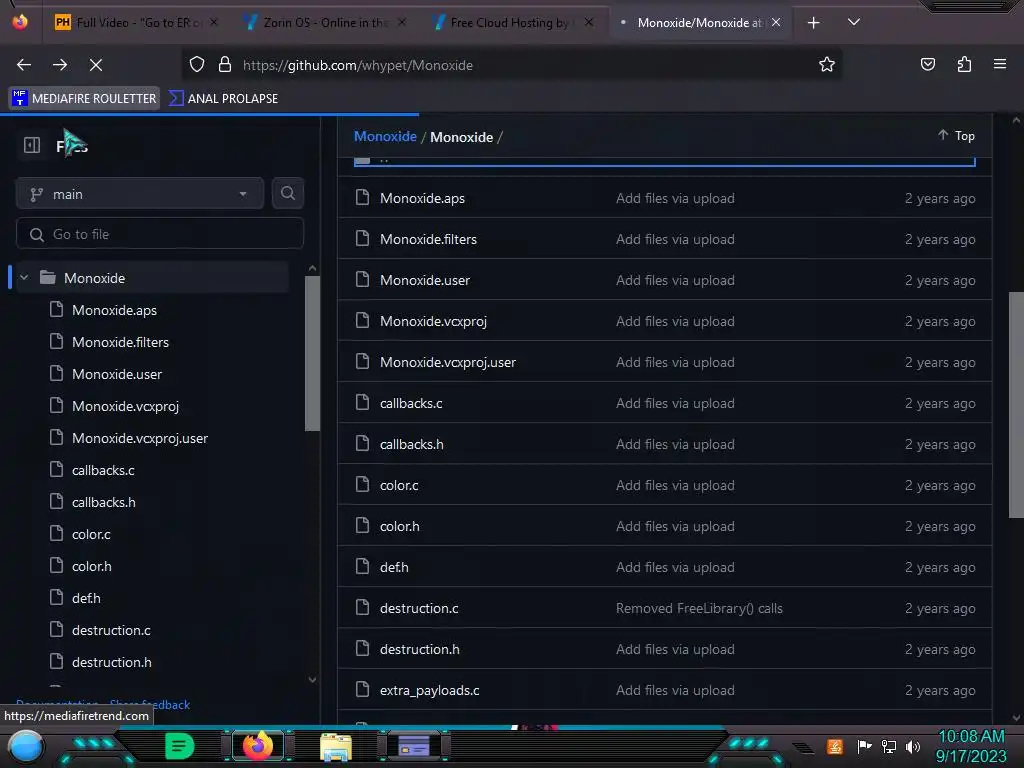Open the Firefox hamburger menu
The height and width of the screenshot is (768, 1024).
[x=1000, y=64]
